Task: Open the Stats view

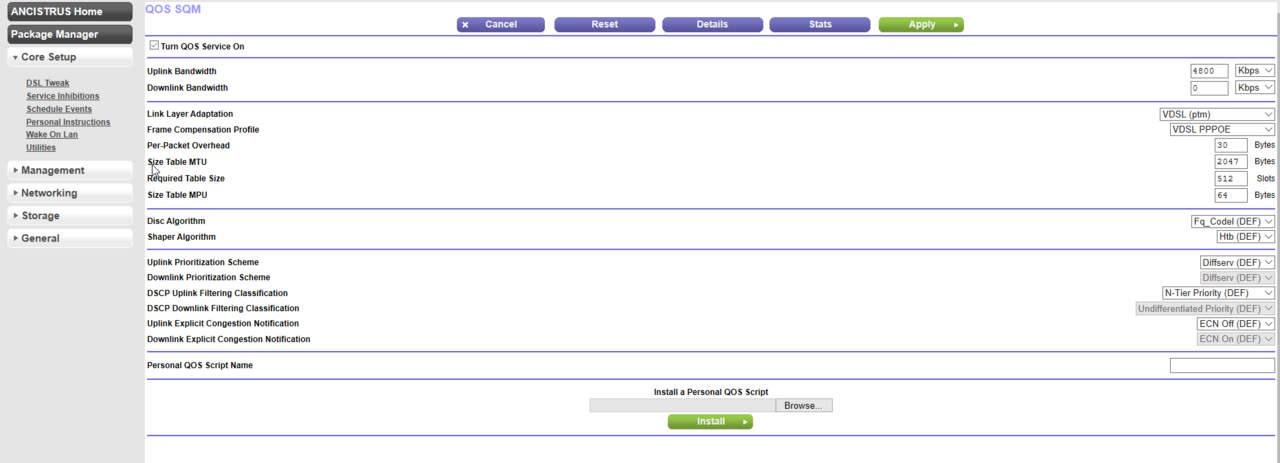Action: (820, 24)
